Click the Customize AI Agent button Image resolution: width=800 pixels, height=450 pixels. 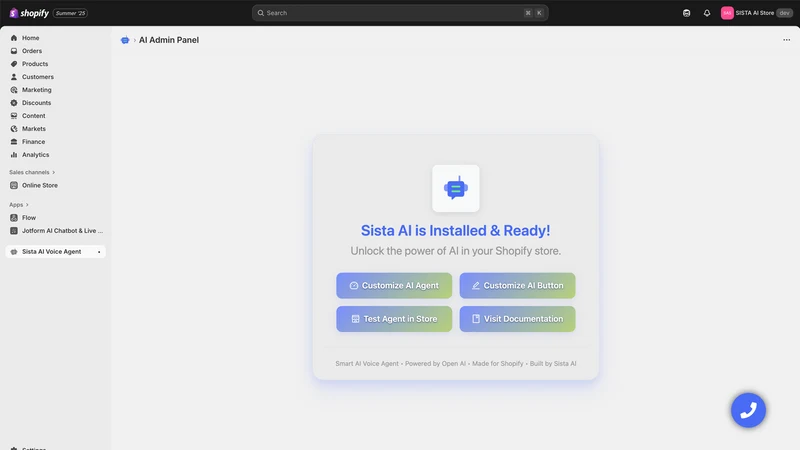click(x=394, y=286)
